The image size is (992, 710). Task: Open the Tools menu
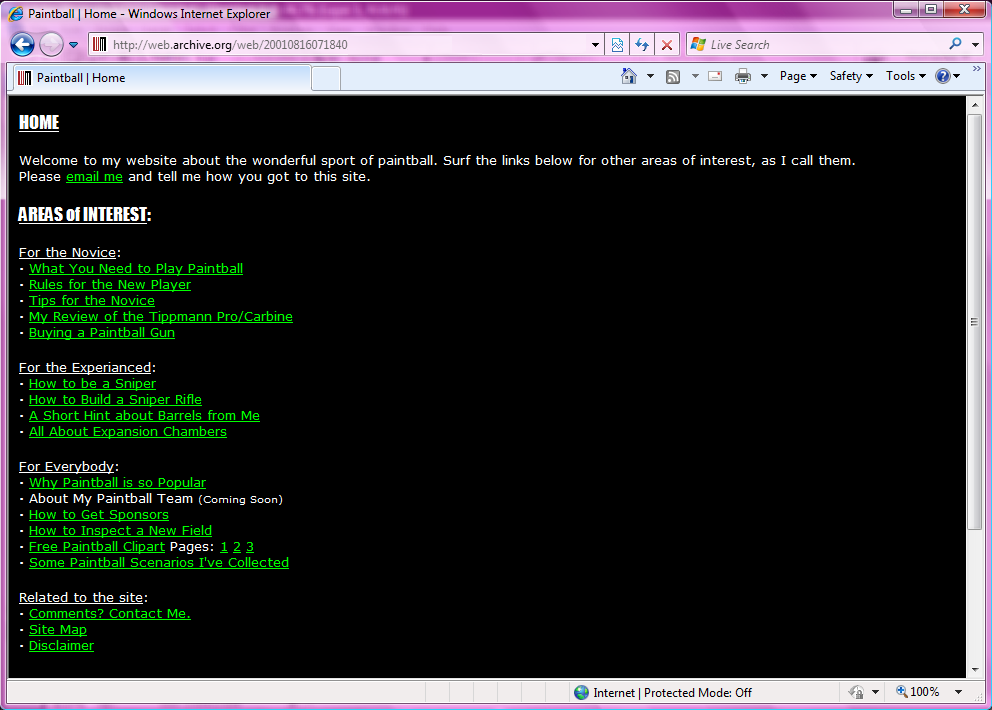click(x=905, y=76)
